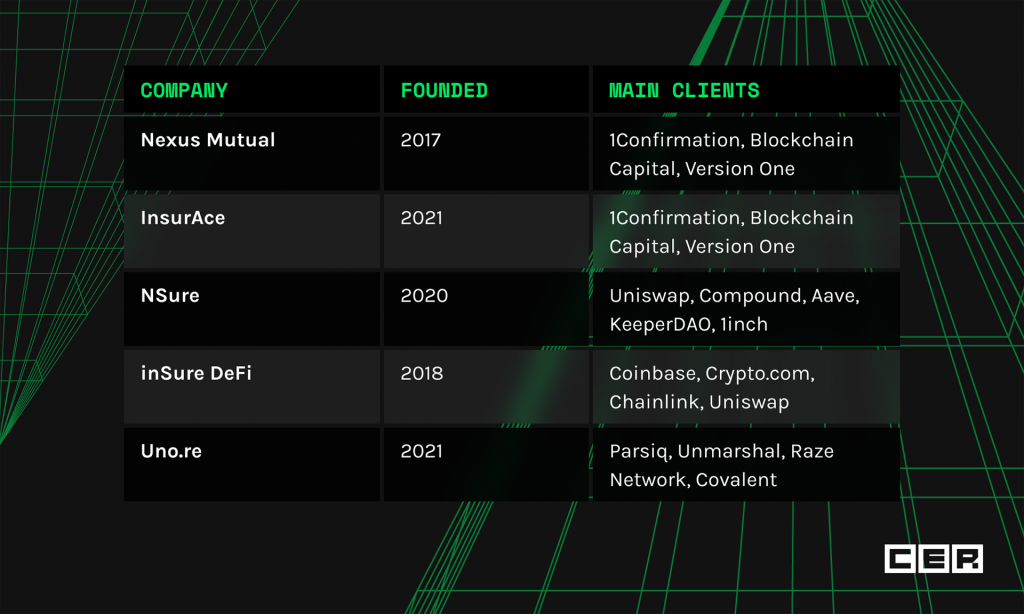The height and width of the screenshot is (614, 1024).
Task: Select InsurAce's founded year 2021
Action: [x=421, y=218]
